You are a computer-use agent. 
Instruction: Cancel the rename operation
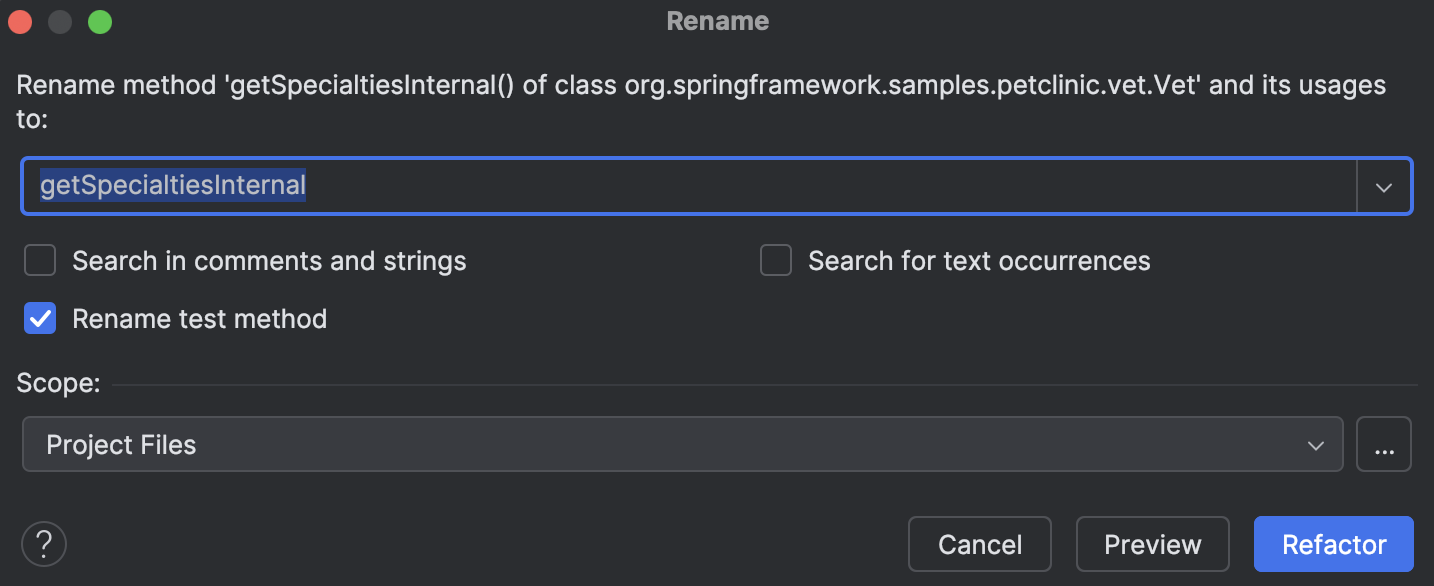(979, 543)
